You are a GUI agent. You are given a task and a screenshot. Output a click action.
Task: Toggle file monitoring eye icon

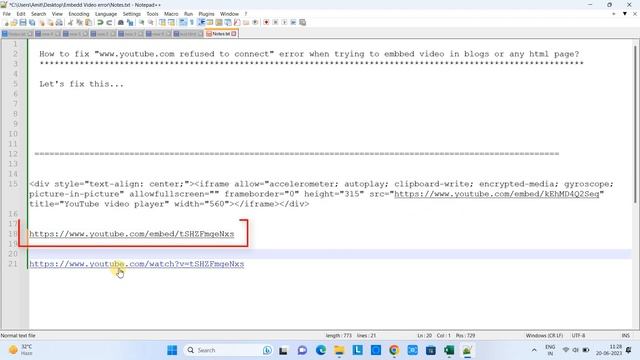click(255, 22)
